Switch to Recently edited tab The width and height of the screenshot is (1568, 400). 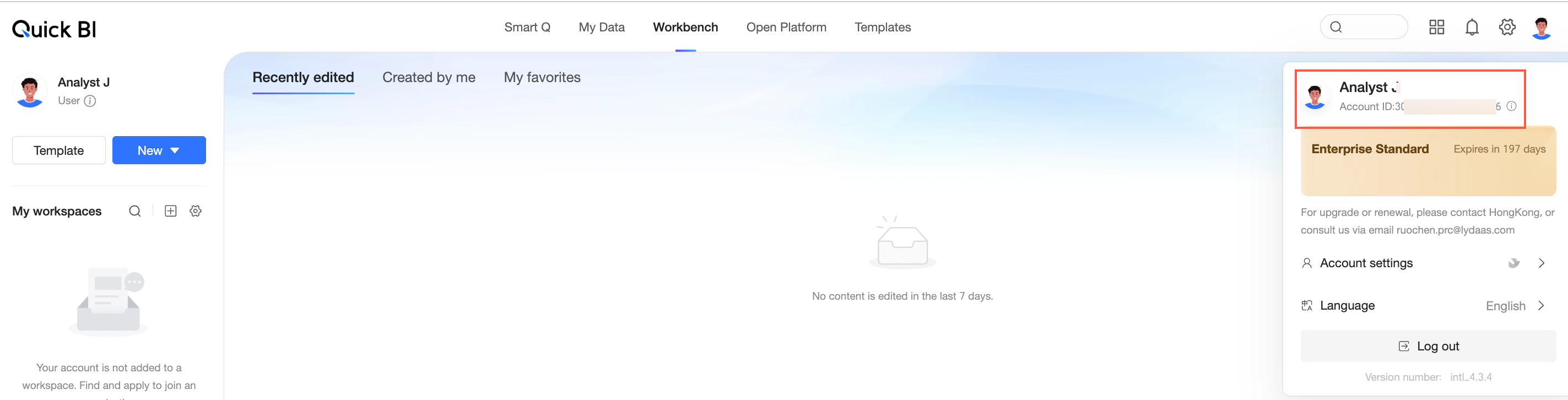303,77
